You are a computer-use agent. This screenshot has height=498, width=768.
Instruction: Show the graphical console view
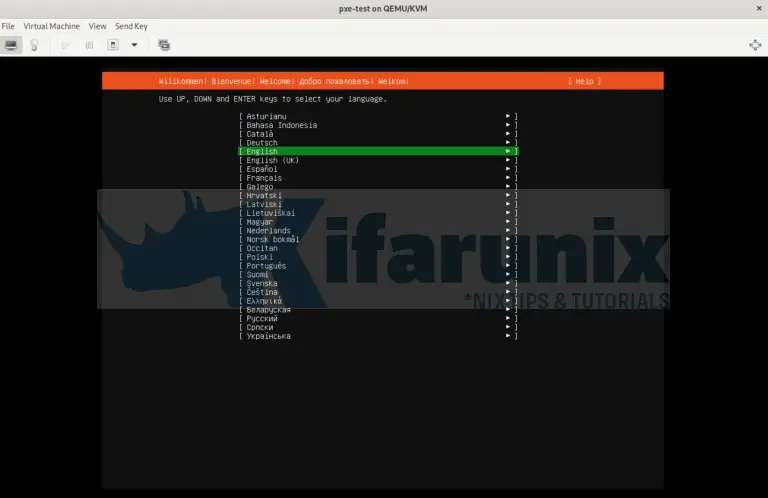coord(11,45)
